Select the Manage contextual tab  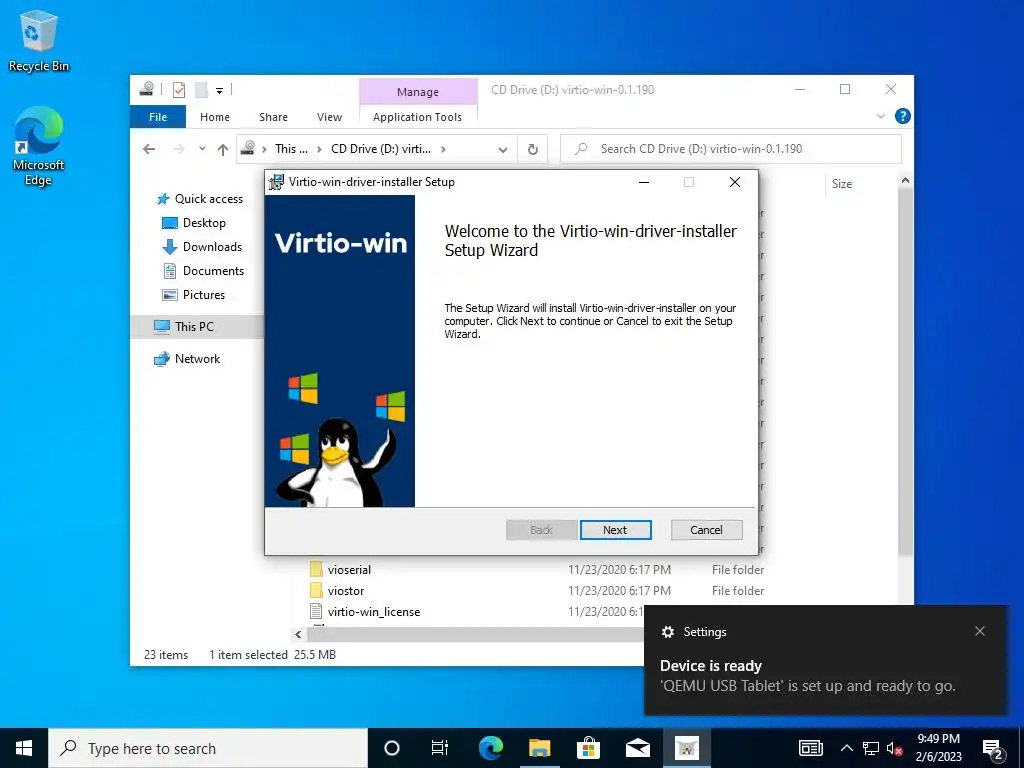418,92
